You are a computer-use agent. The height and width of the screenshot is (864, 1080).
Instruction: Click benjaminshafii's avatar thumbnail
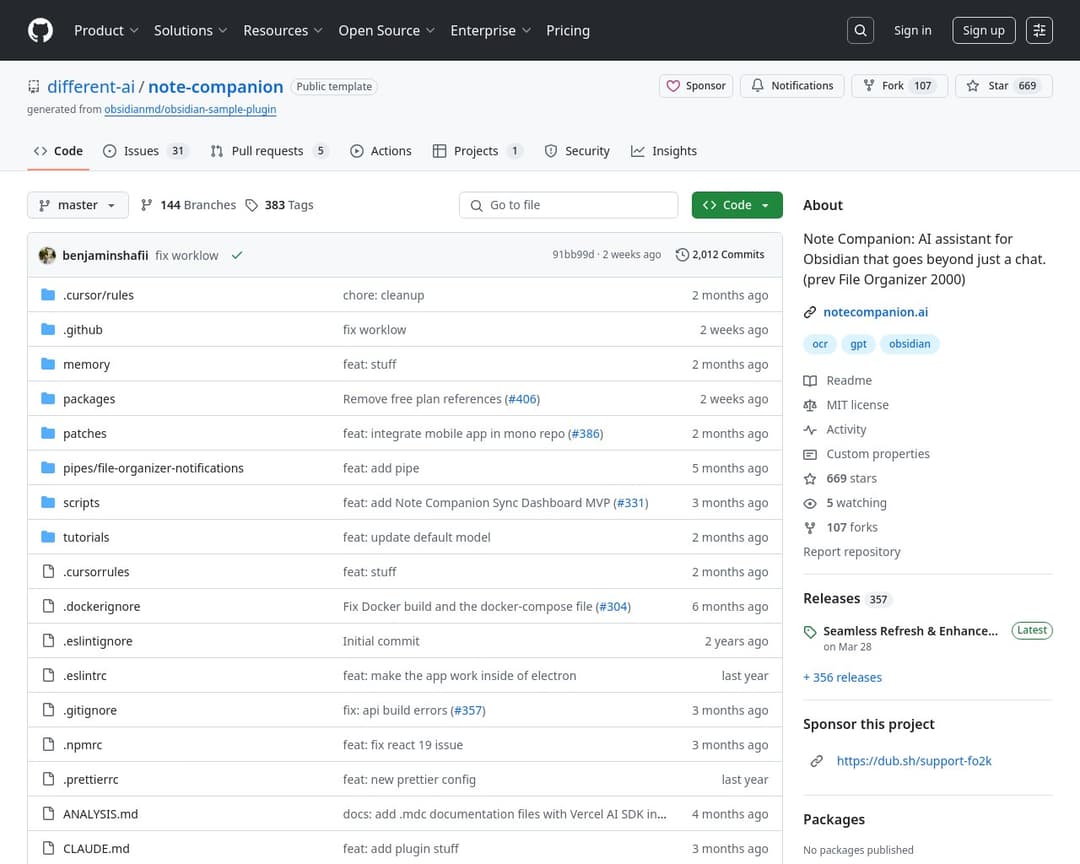coord(48,255)
